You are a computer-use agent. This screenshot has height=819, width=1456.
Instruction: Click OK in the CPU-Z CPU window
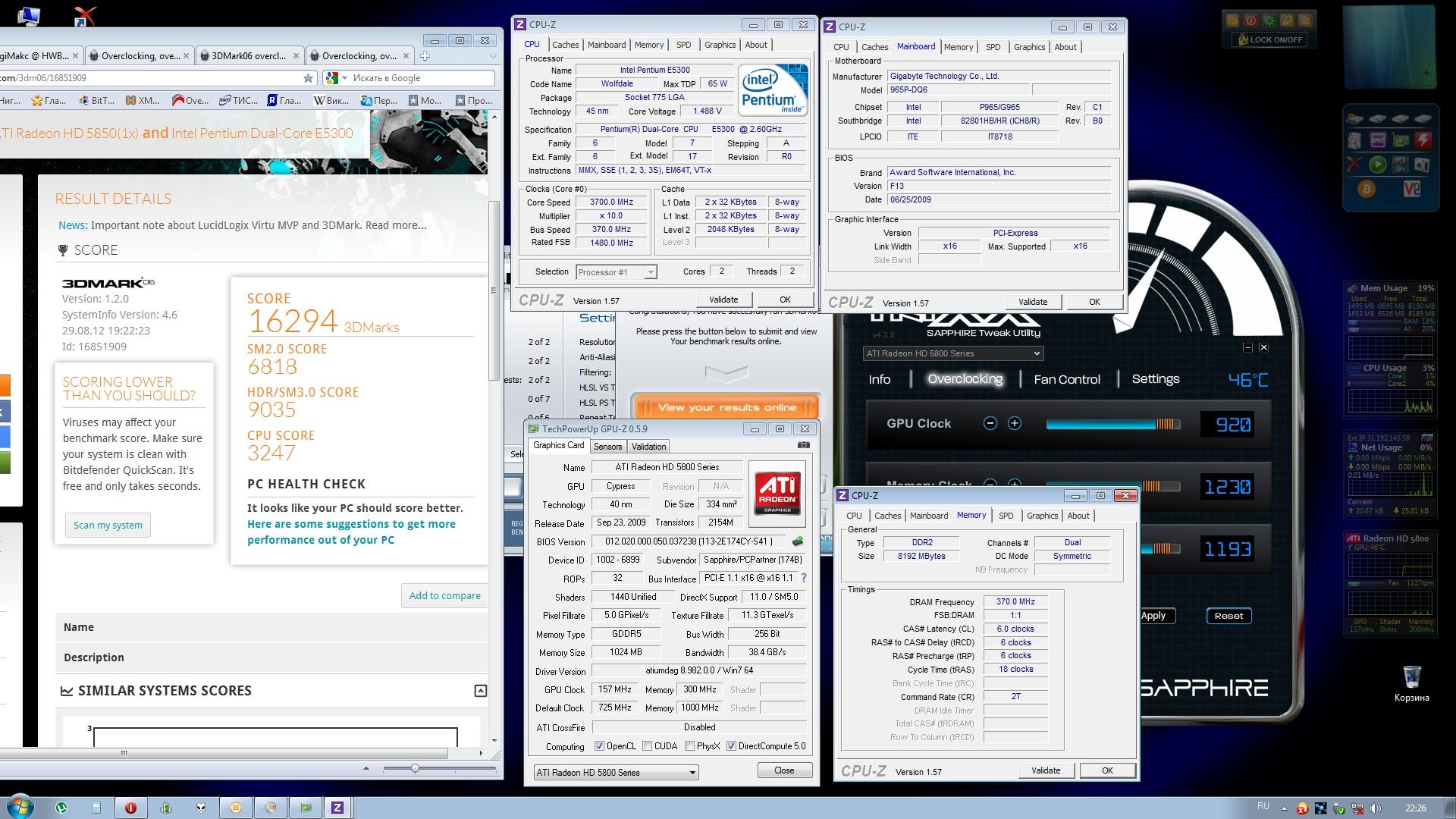click(785, 300)
